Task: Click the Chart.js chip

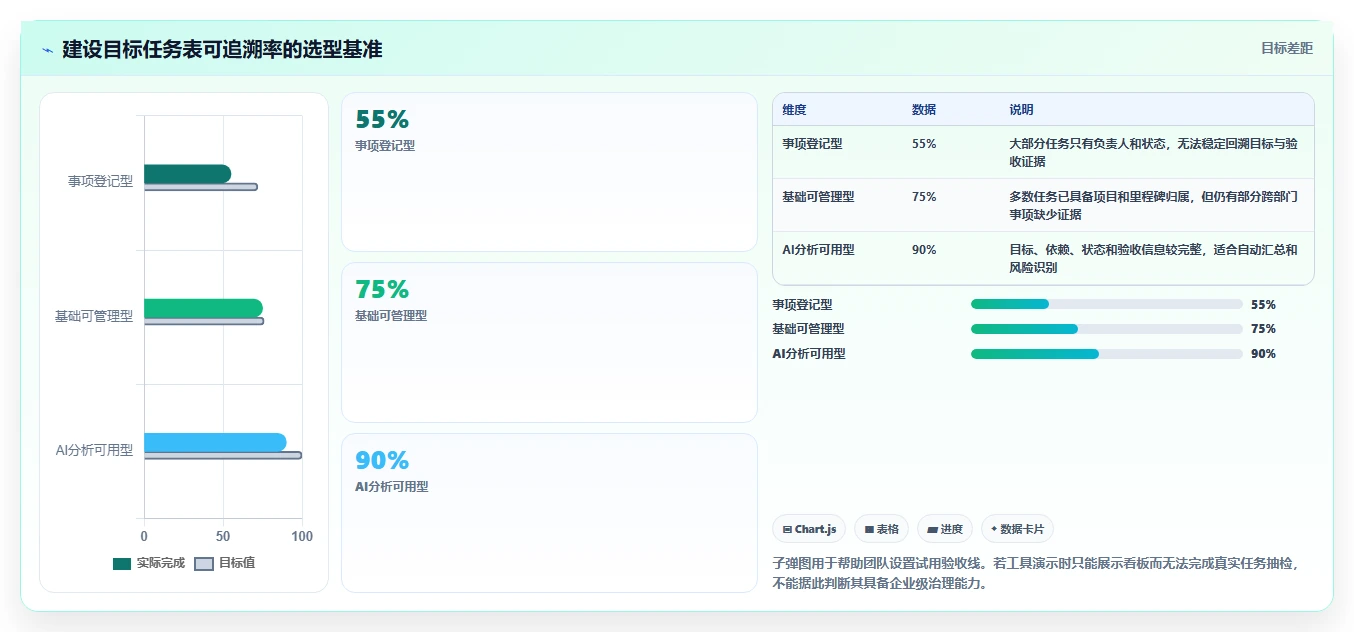Action: (x=809, y=529)
